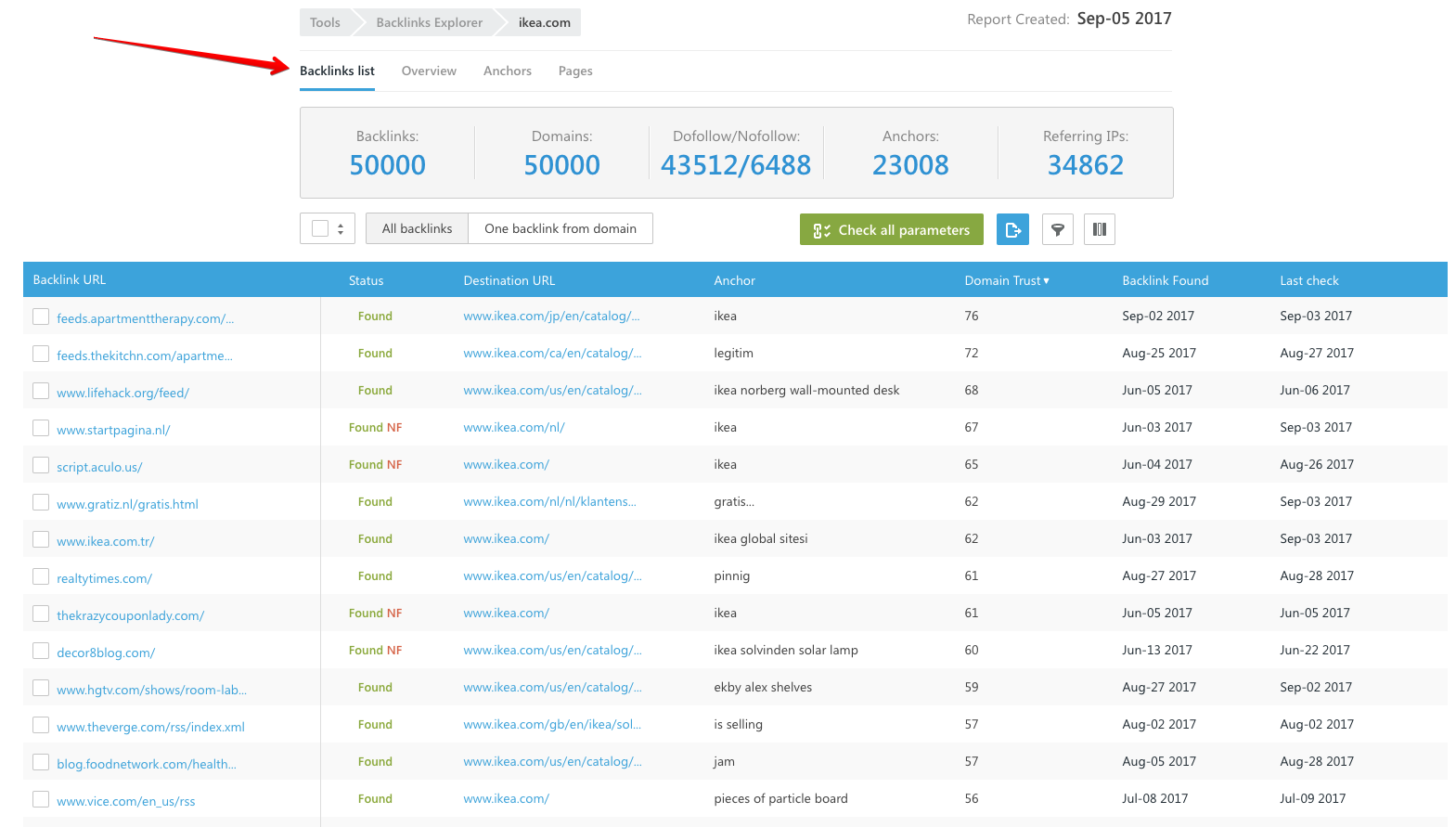The height and width of the screenshot is (827, 1456).
Task: Click the Backlink URL column header
Action: click(x=70, y=279)
